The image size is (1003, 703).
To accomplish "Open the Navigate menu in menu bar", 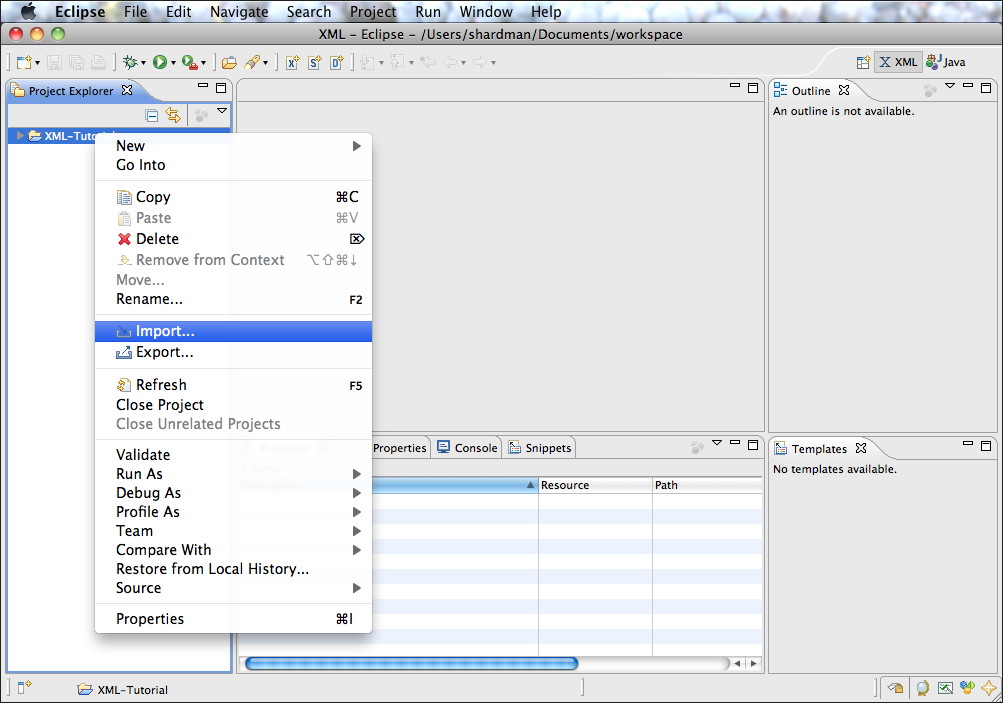I will click(x=239, y=12).
